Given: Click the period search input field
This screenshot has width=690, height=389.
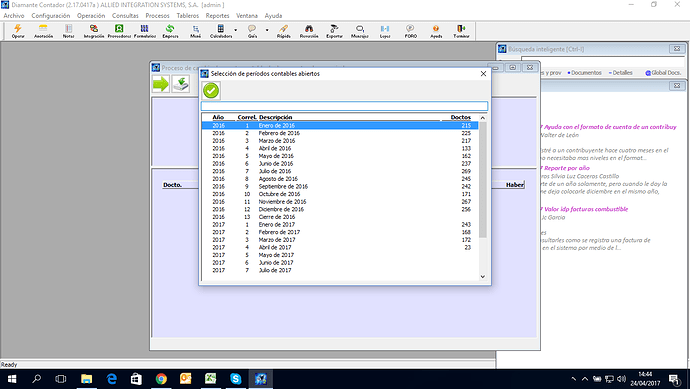Looking at the screenshot, I should tap(345, 106).
